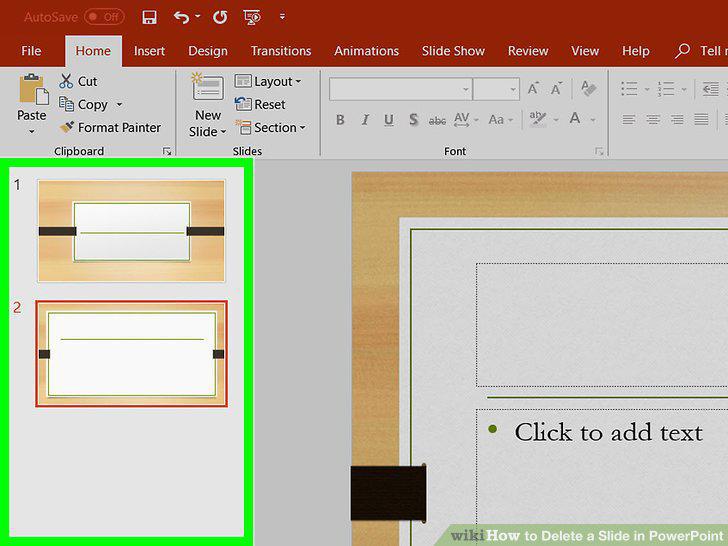
Task: Open Undo history dropdown arrow
Action: point(198,17)
